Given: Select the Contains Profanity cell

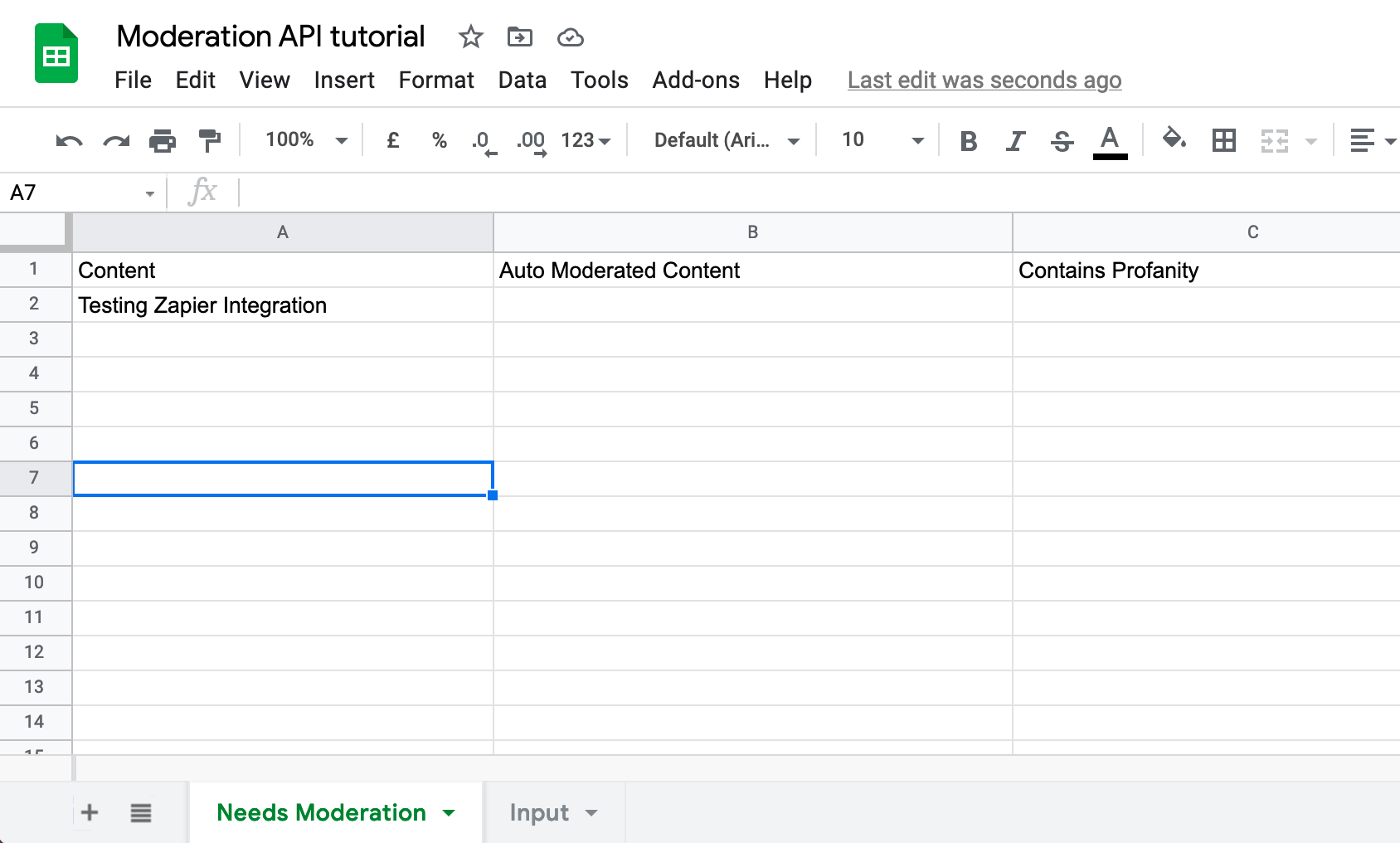Looking at the screenshot, I should [x=1207, y=270].
